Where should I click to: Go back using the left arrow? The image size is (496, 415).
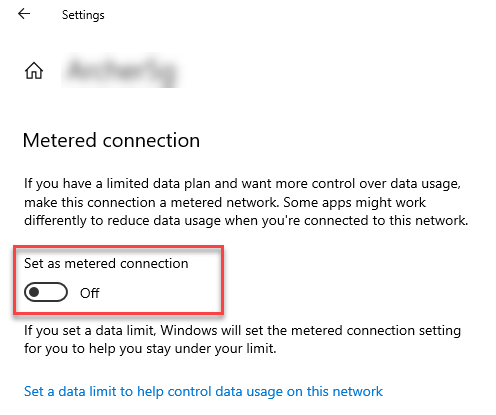tap(24, 14)
